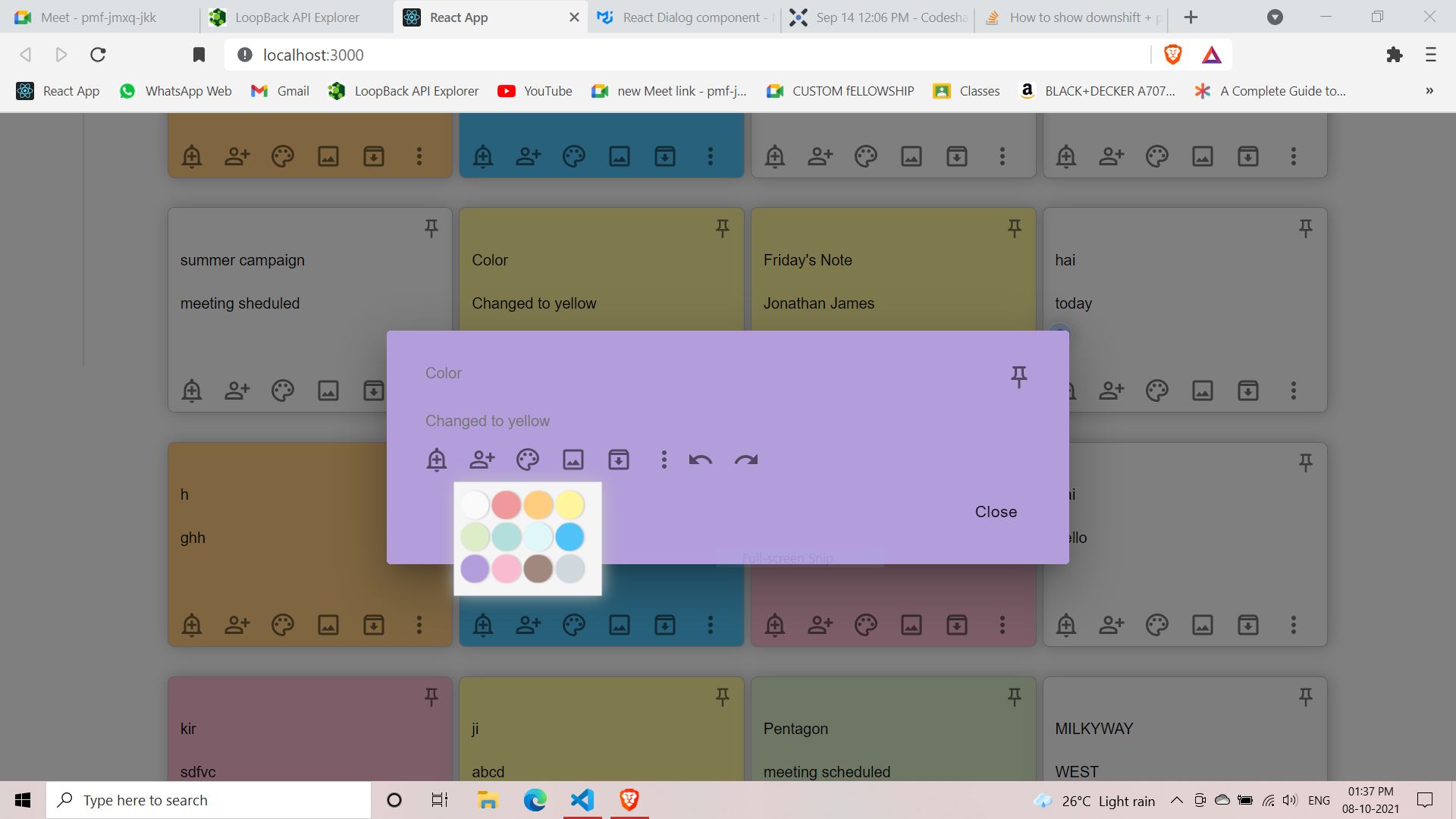Set a reminder on the Color note dialog
1456x819 pixels.
[437, 459]
